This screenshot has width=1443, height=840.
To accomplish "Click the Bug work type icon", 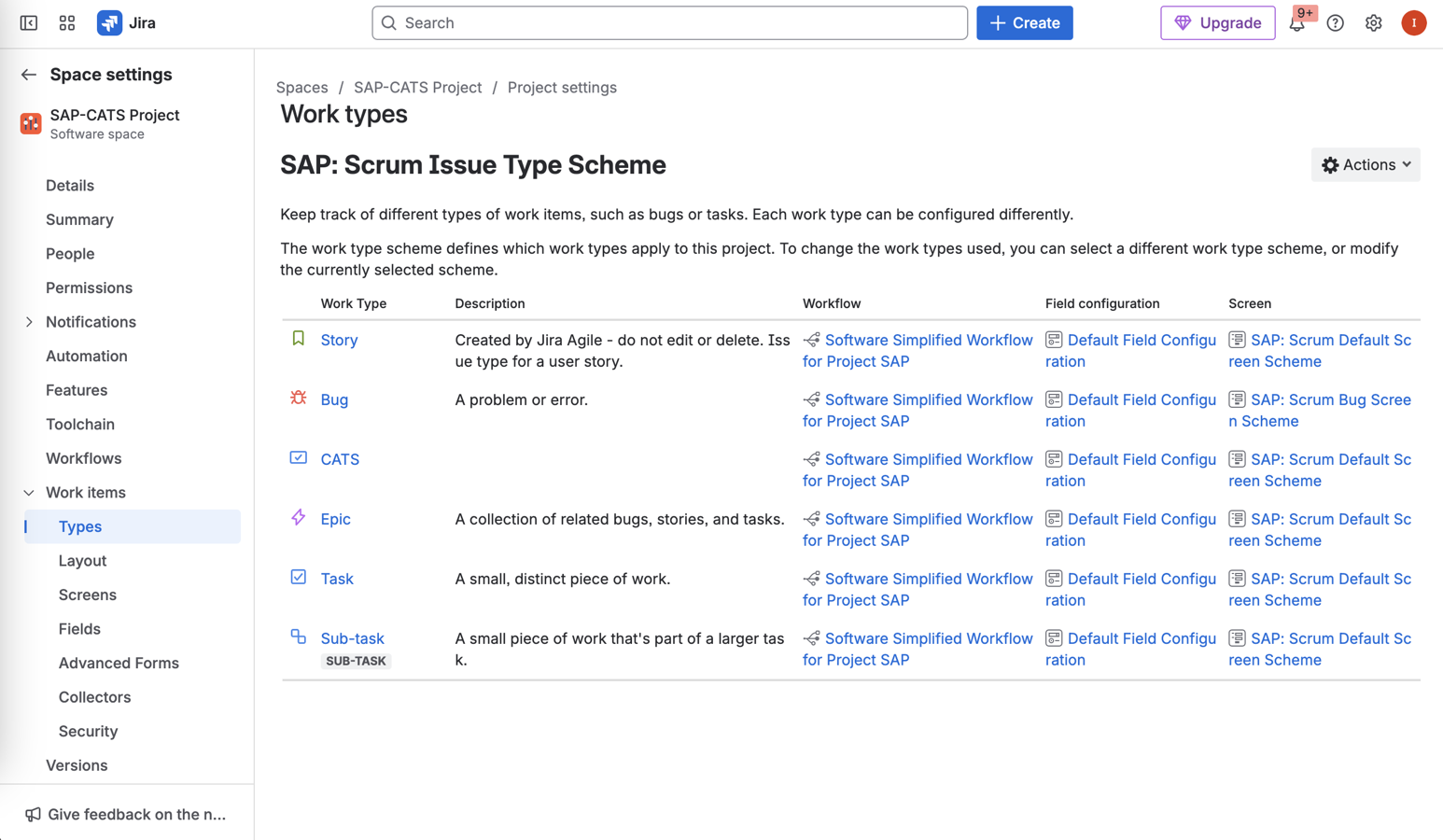I will (x=297, y=398).
